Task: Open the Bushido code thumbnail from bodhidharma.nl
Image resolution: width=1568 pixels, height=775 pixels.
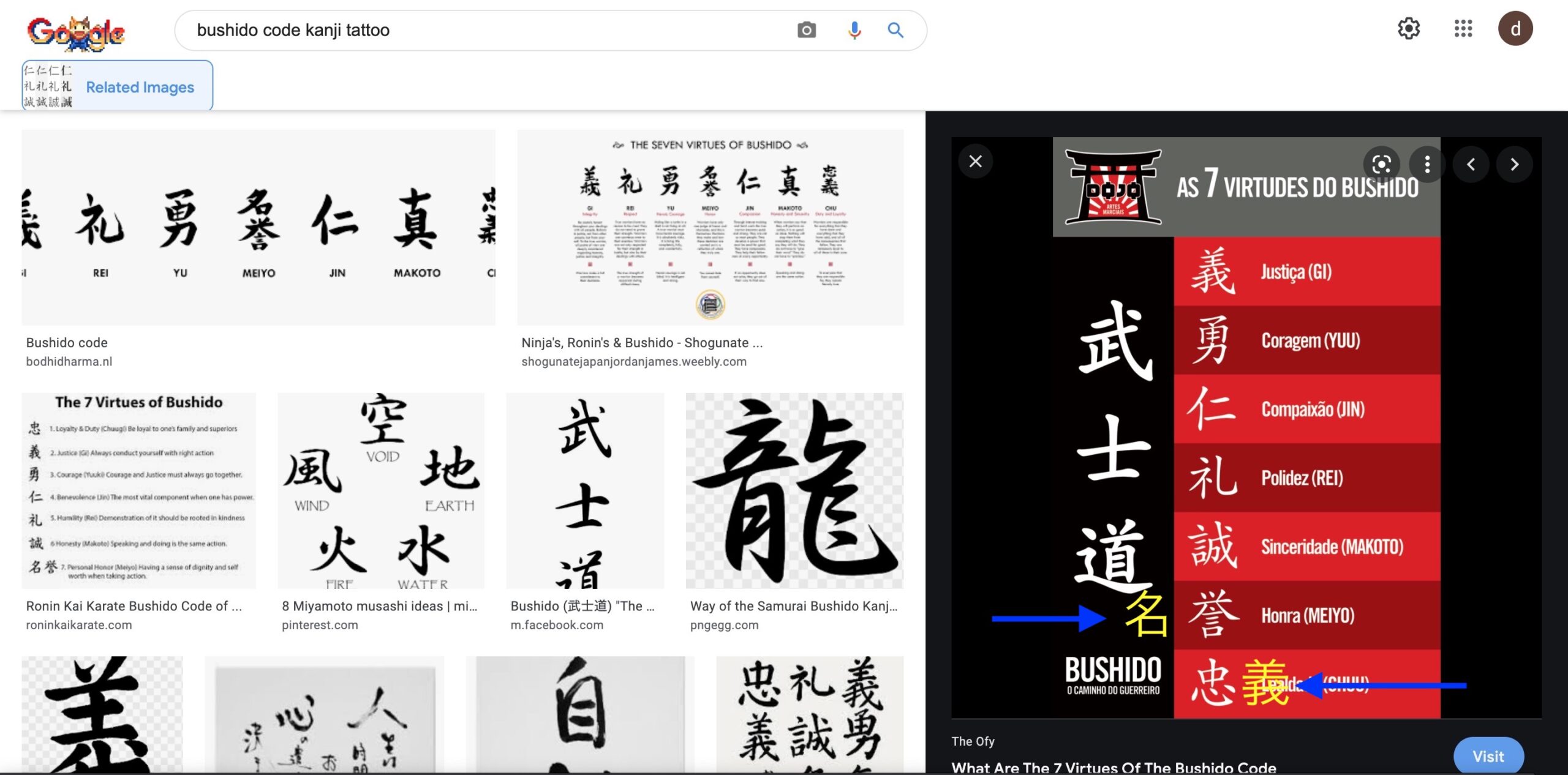Action: (258, 227)
